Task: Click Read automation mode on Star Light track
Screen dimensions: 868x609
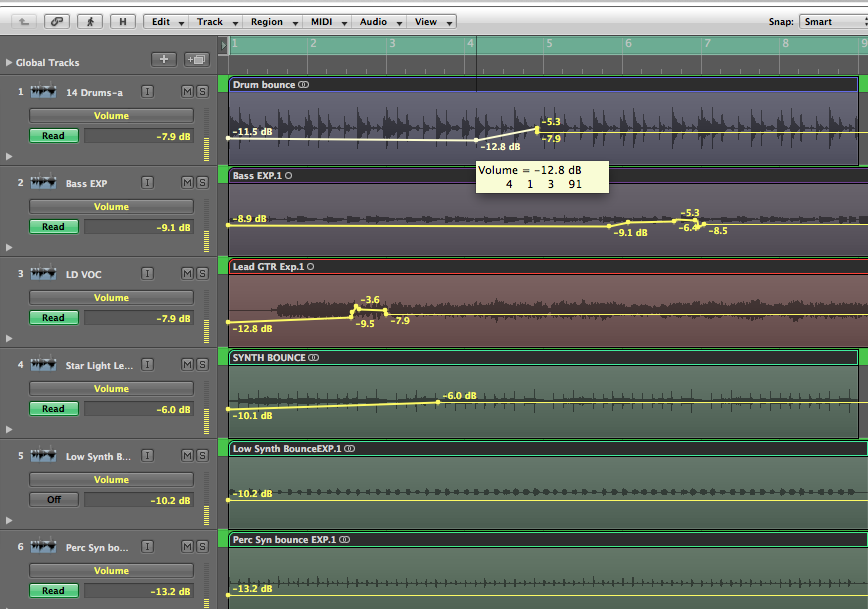Action: point(53,409)
